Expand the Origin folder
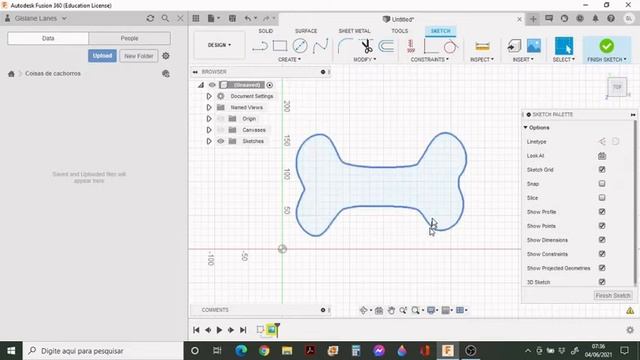Screen dimensions: 640x360 [209, 119]
